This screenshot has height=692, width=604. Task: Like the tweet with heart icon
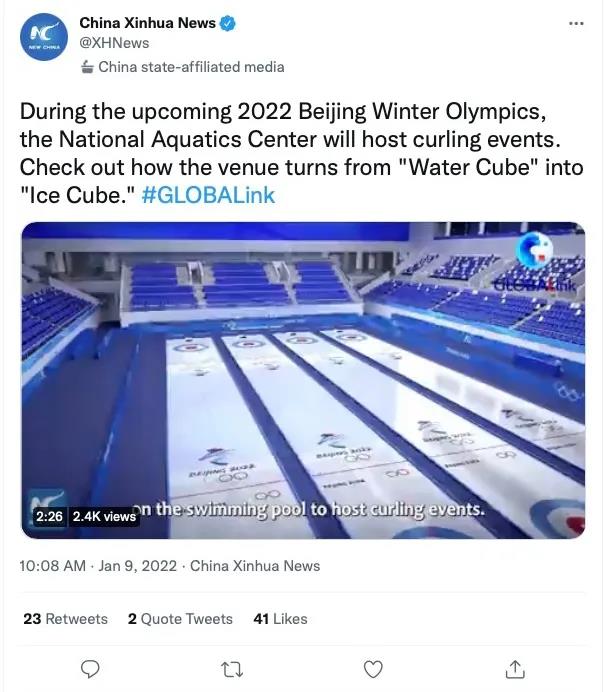373,669
